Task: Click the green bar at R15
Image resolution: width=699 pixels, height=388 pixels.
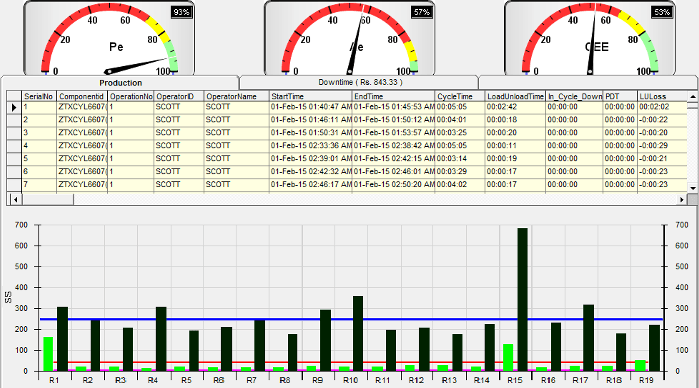Action: (508, 357)
